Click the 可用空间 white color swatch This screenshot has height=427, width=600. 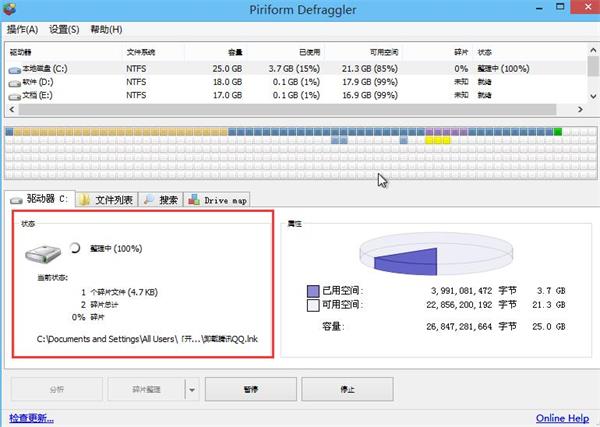point(313,305)
